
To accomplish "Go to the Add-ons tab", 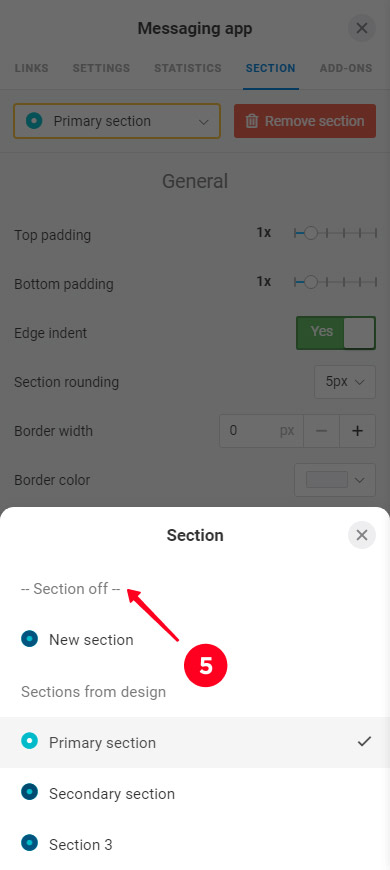I will click(x=346, y=68).
